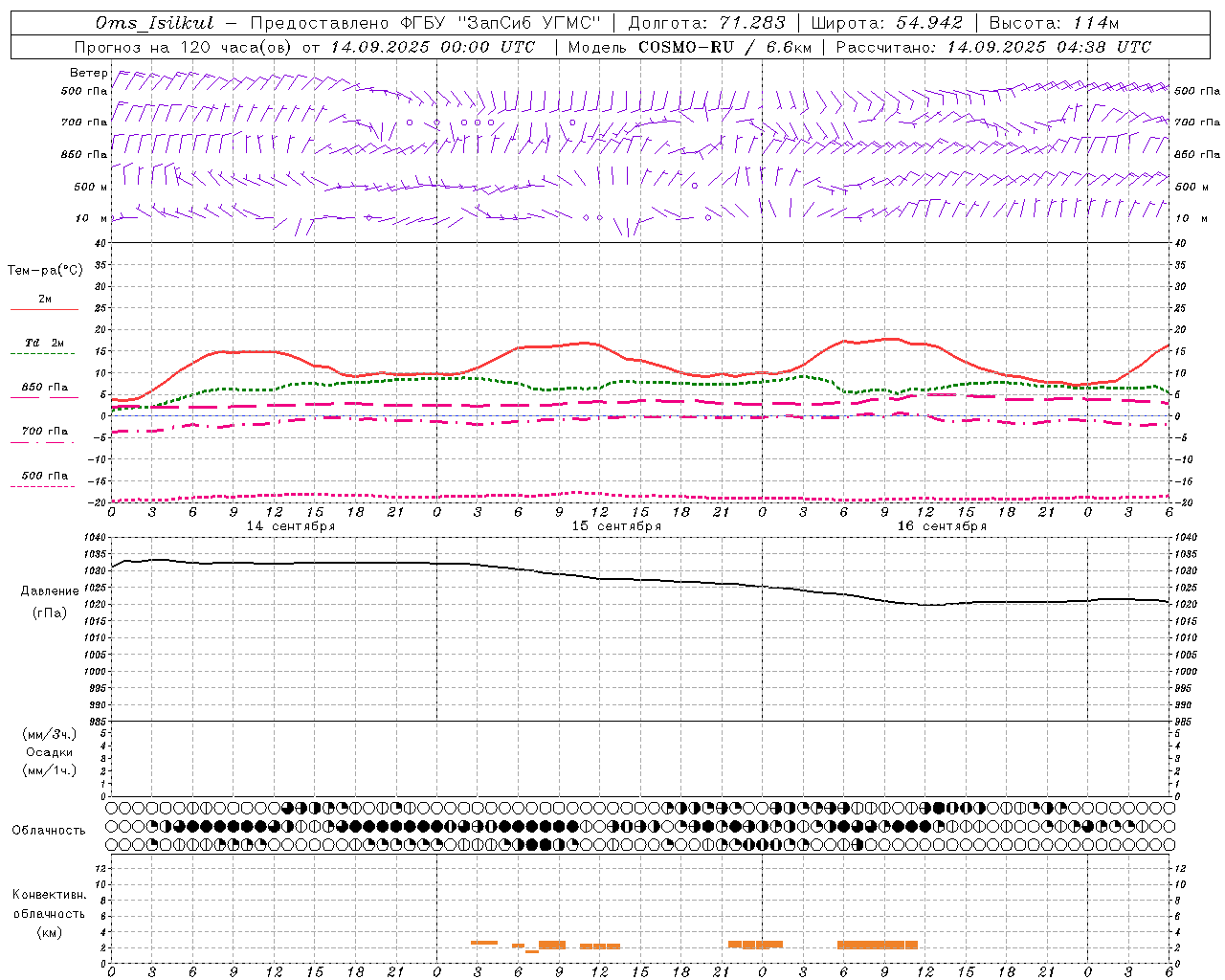Click the 16 сентября date label
The height and width of the screenshot is (980, 1225).
click(x=942, y=526)
